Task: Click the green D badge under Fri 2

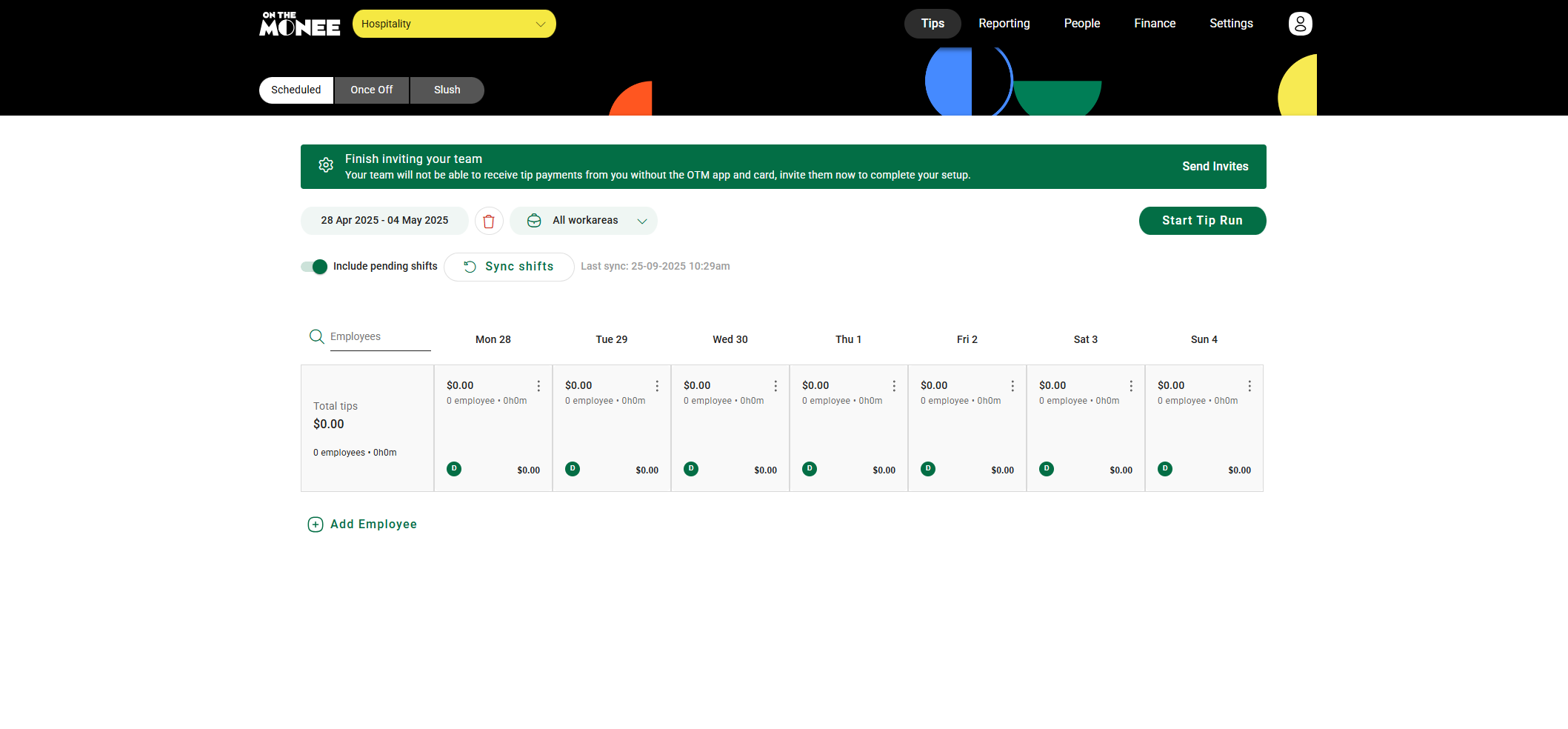Action: (928, 469)
